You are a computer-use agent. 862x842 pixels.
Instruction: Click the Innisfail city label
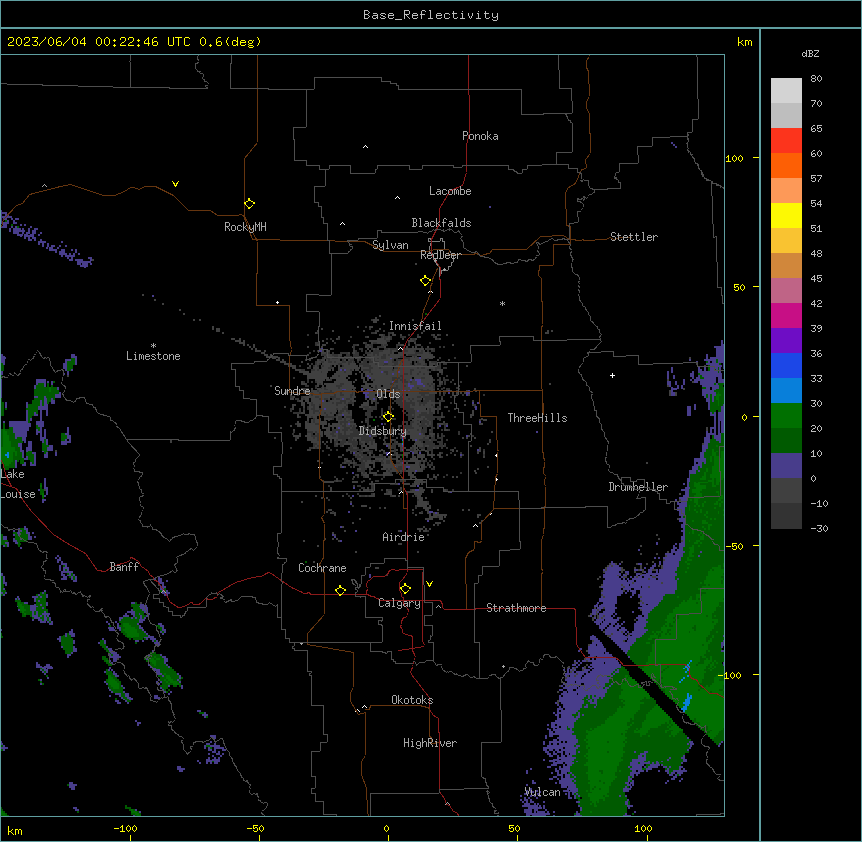(415, 326)
